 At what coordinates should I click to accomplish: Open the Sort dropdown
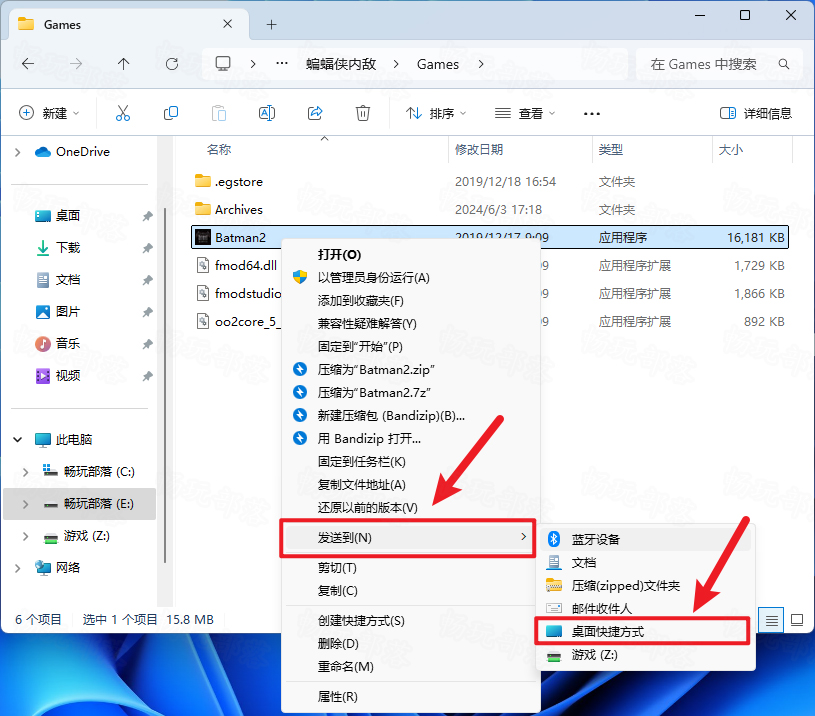(x=436, y=113)
